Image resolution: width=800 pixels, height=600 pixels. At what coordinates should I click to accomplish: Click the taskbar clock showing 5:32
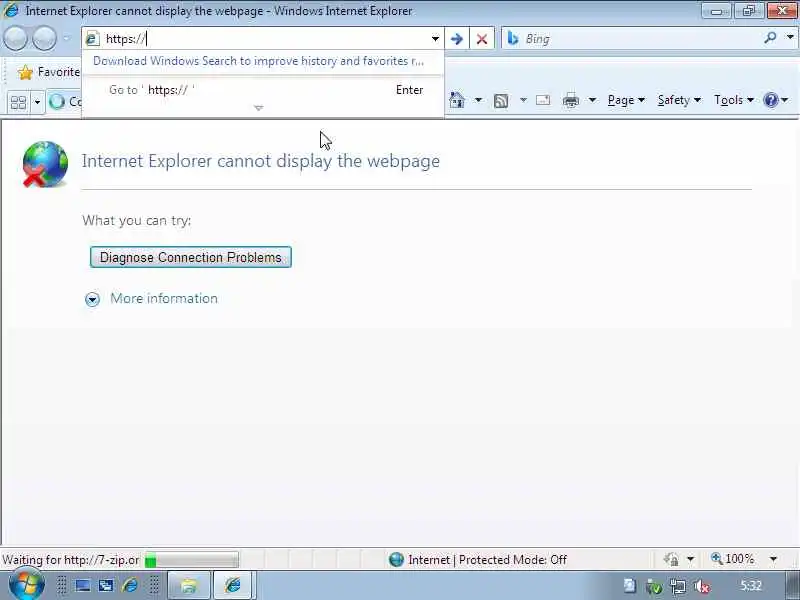coord(751,586)
